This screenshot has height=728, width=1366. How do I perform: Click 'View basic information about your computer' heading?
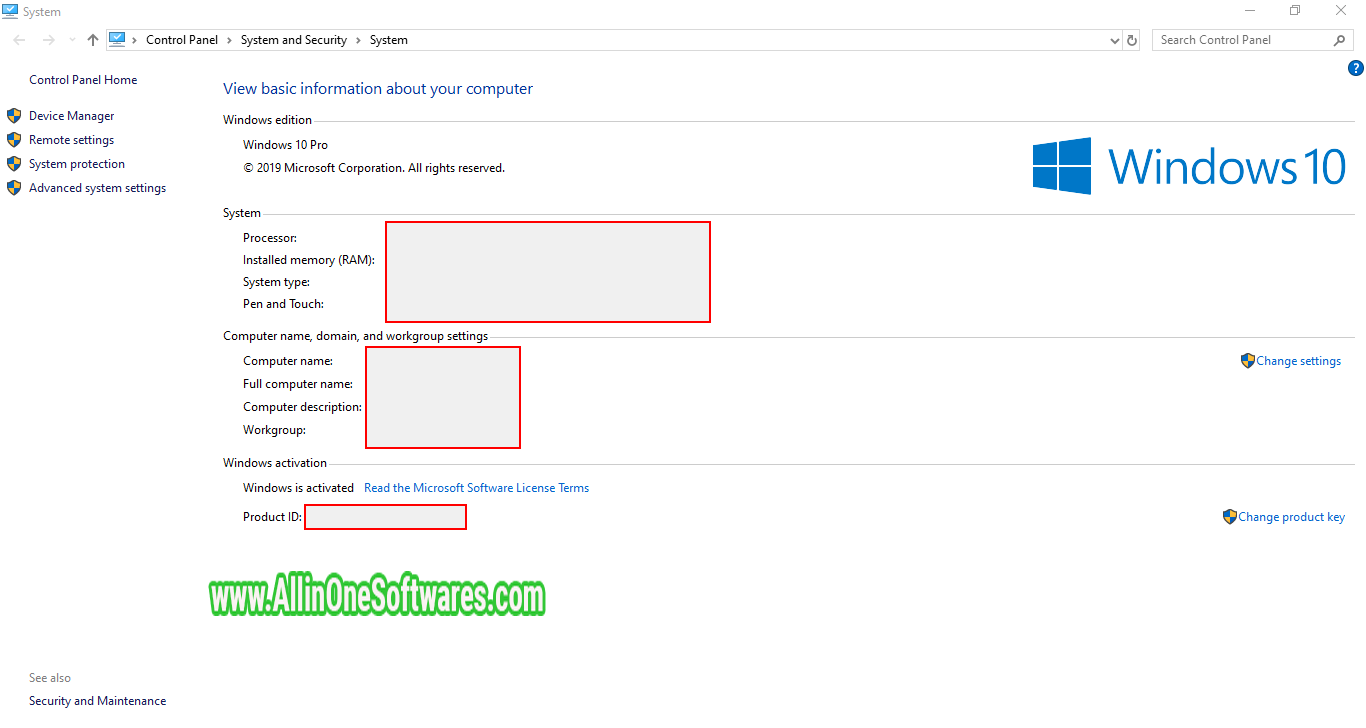point(378,89)
